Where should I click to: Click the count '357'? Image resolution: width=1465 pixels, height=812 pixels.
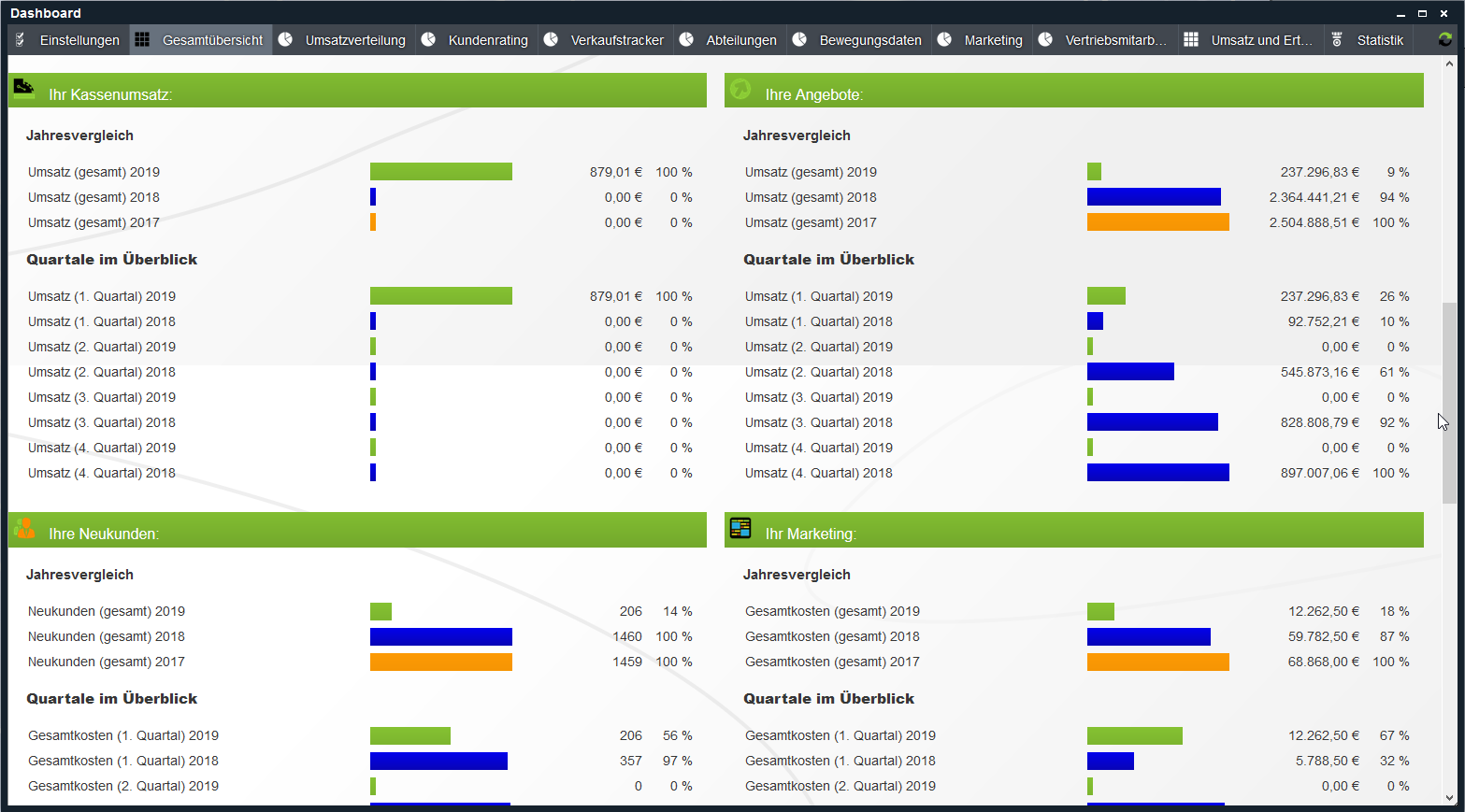[631, 761]
